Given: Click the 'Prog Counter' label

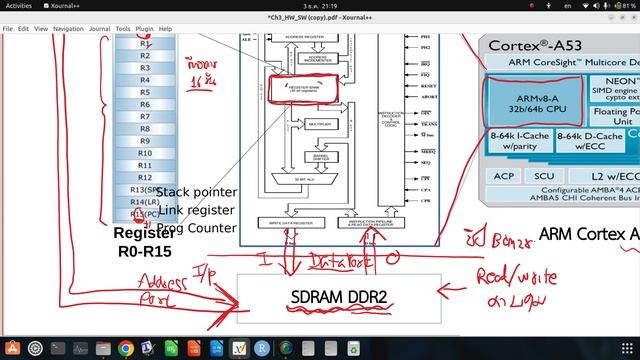Looking at the screenshot, I should [197, 228].
